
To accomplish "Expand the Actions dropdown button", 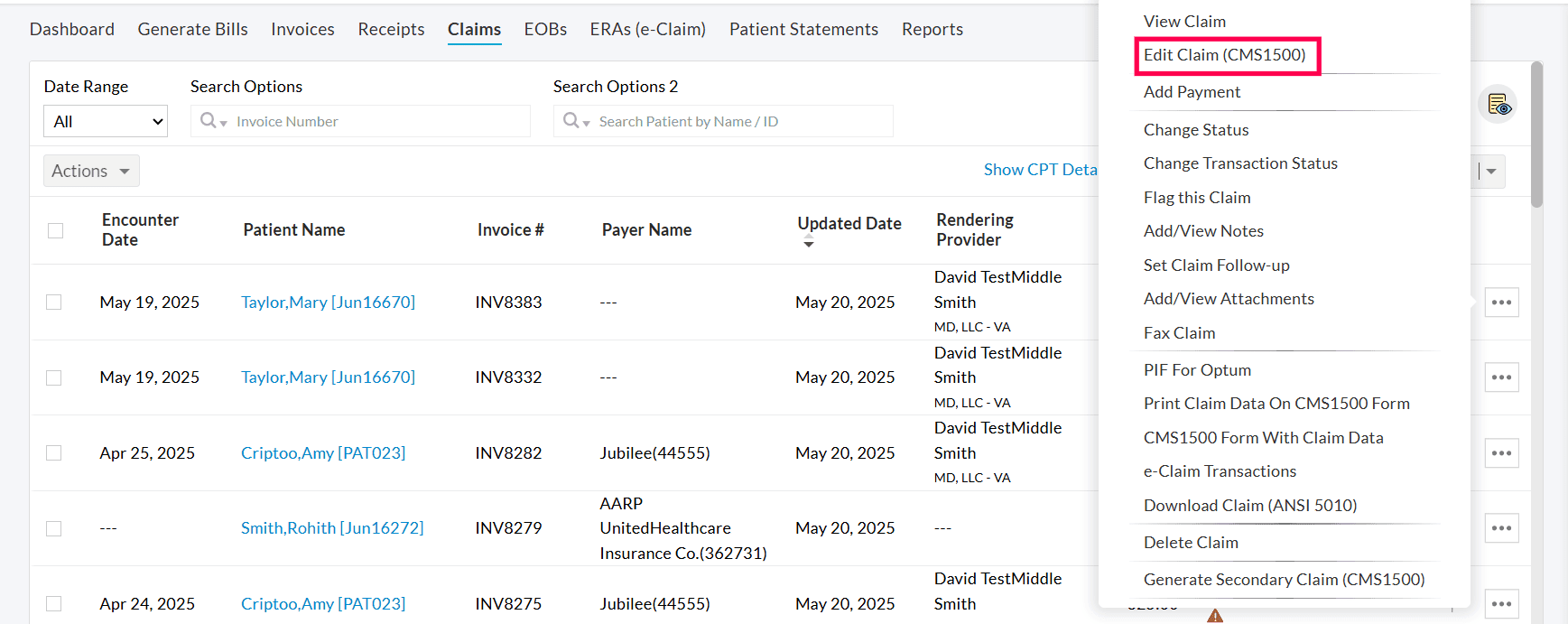I will [91, 171].
